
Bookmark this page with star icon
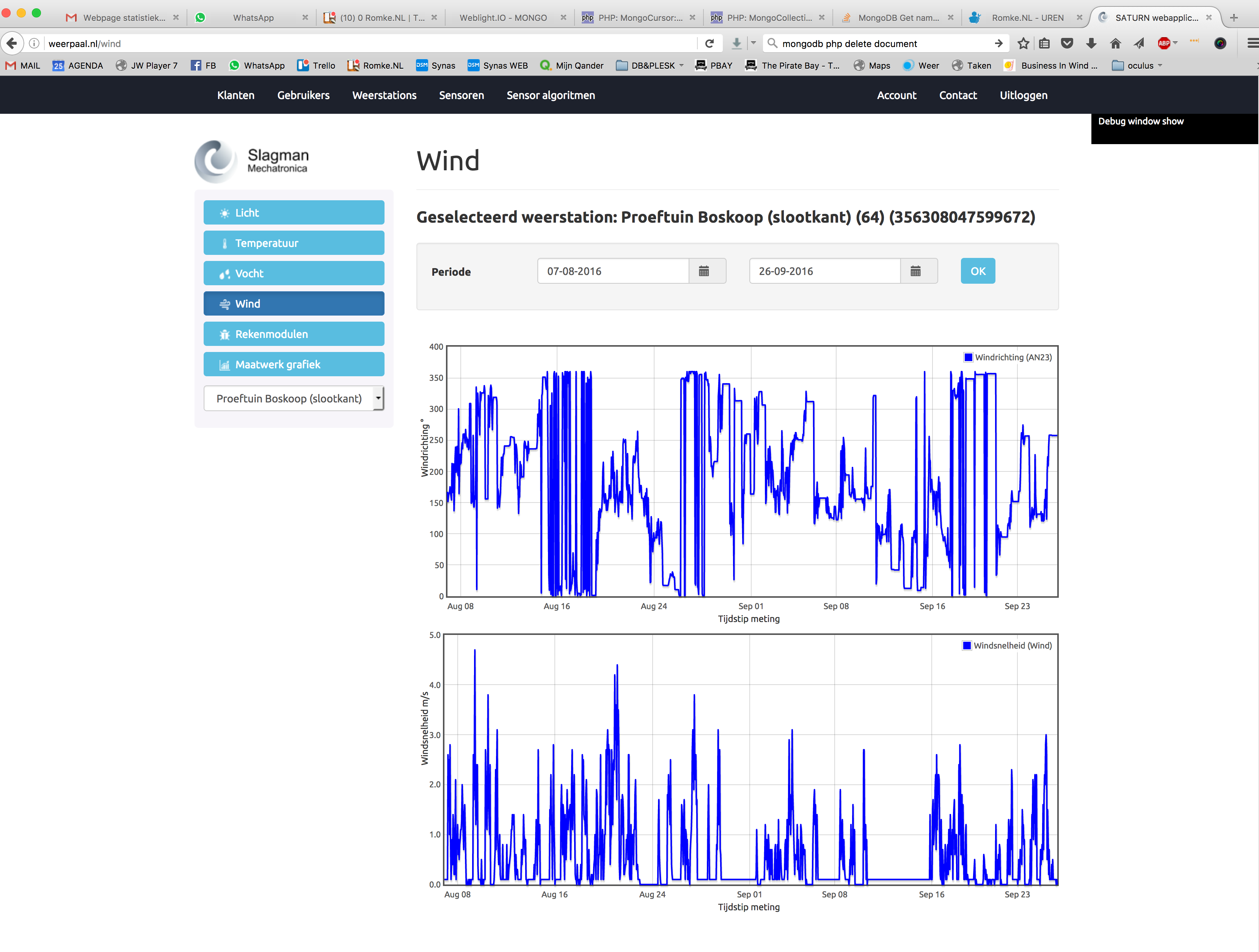point(1023,43)
